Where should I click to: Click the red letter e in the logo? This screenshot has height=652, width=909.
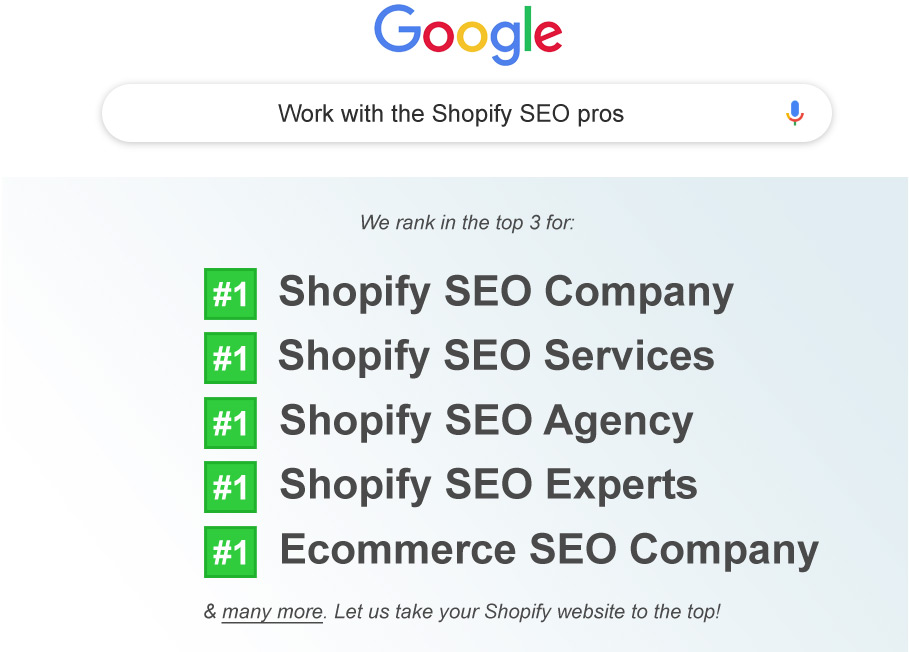tap(548, 35)
